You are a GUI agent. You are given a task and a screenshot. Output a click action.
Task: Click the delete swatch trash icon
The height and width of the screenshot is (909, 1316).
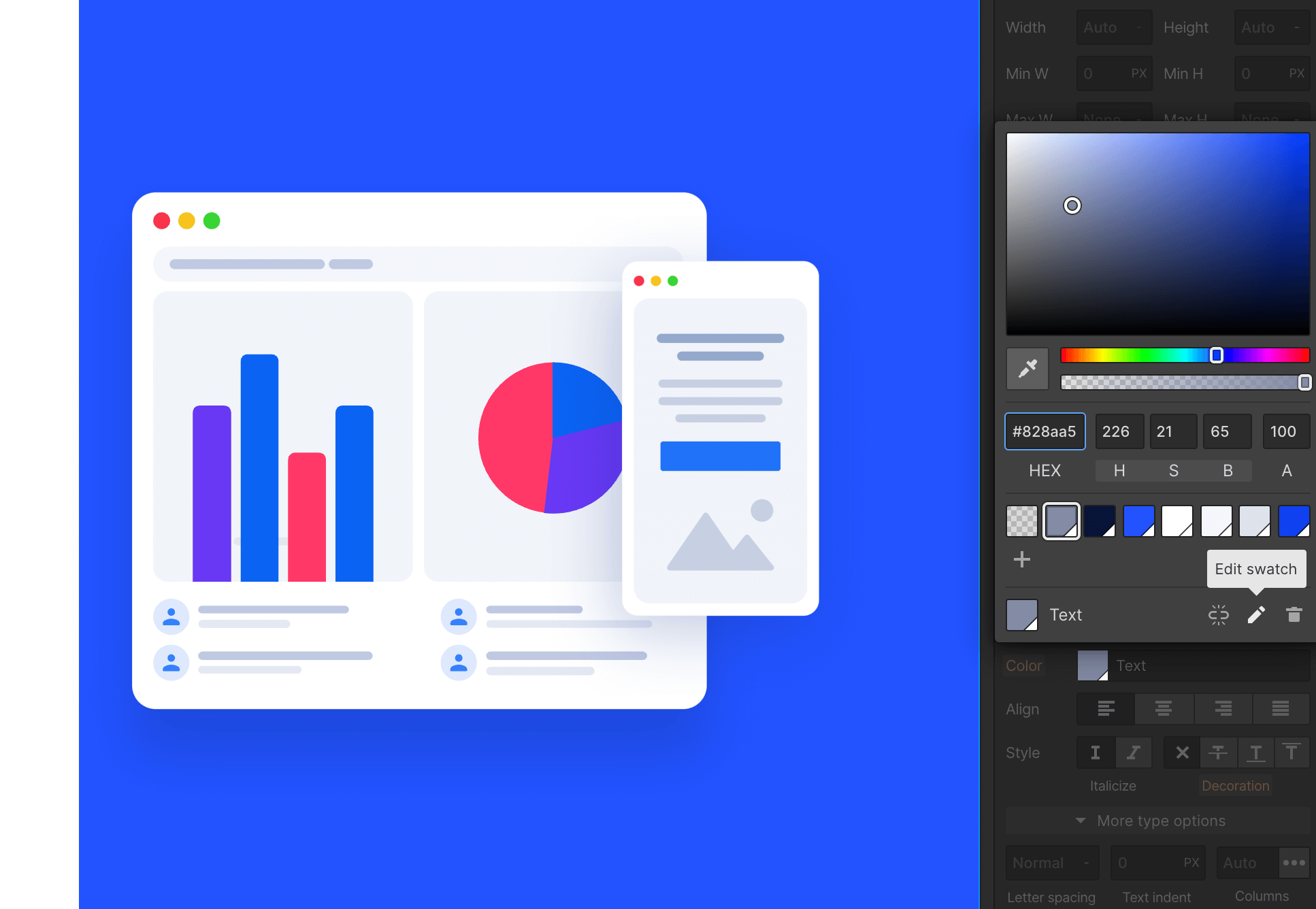[1296, 615]
